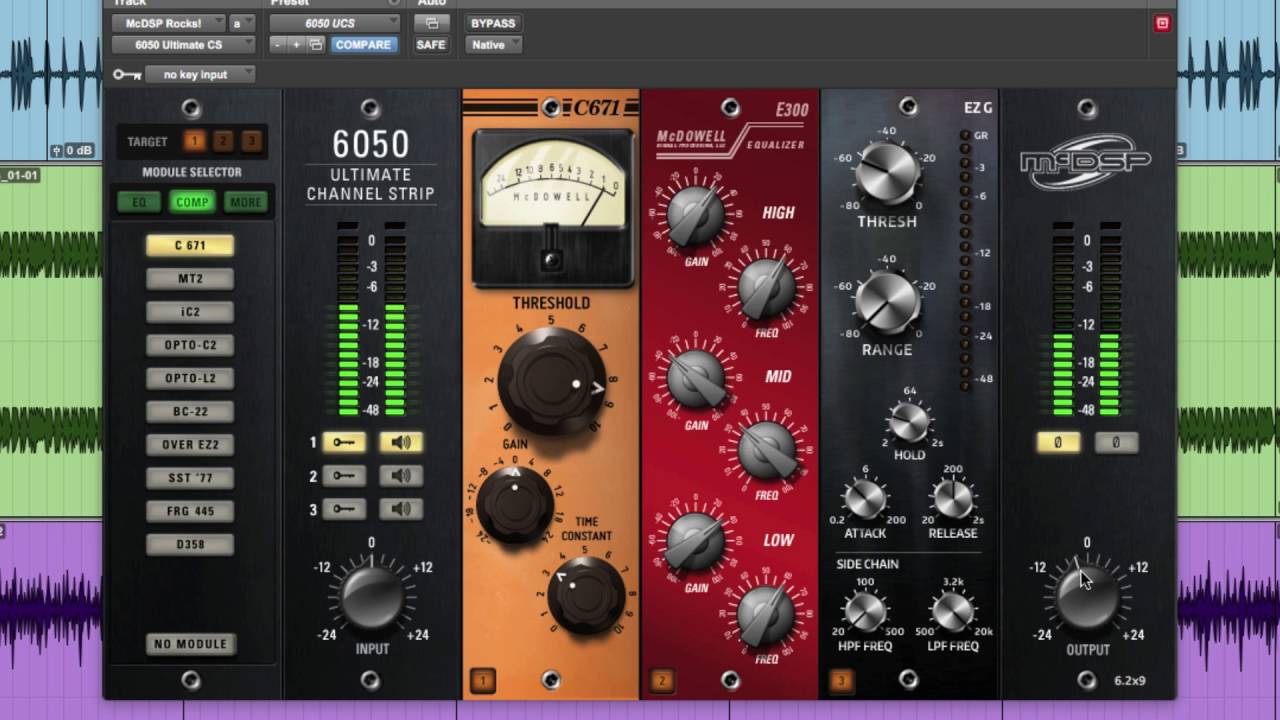Screen dimensions: 1280x720
Task: Toggle slot 1 side chain key icon
Action: pos(344,443)
